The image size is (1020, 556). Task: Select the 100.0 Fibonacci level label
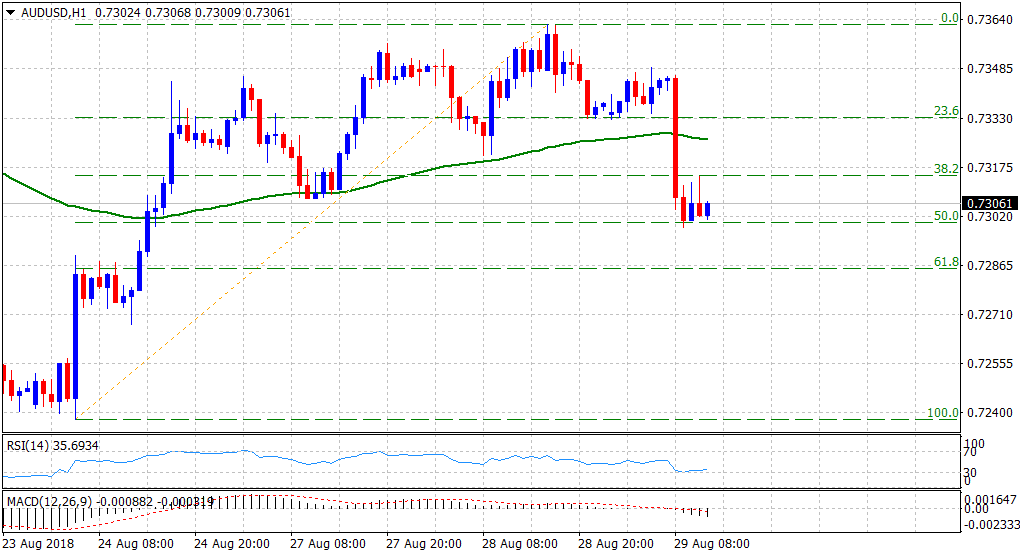point(943,412)
